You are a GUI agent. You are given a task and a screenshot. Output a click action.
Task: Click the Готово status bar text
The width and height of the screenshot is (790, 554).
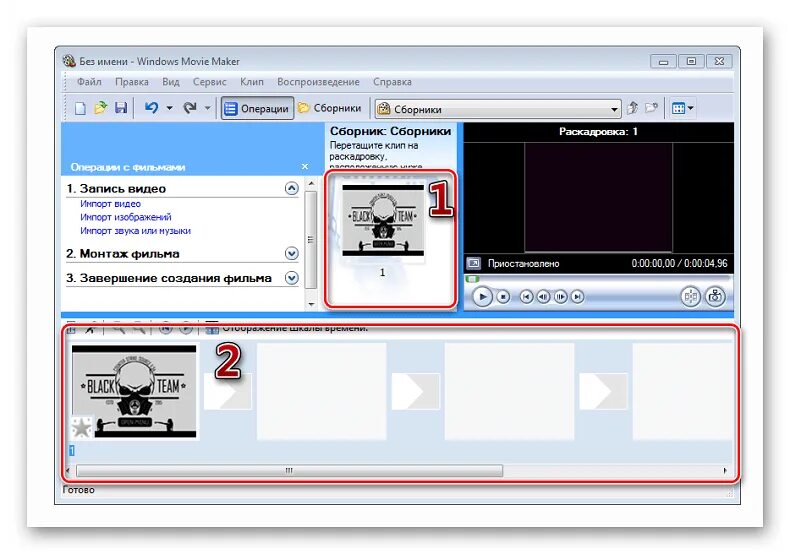click(79, 490)
